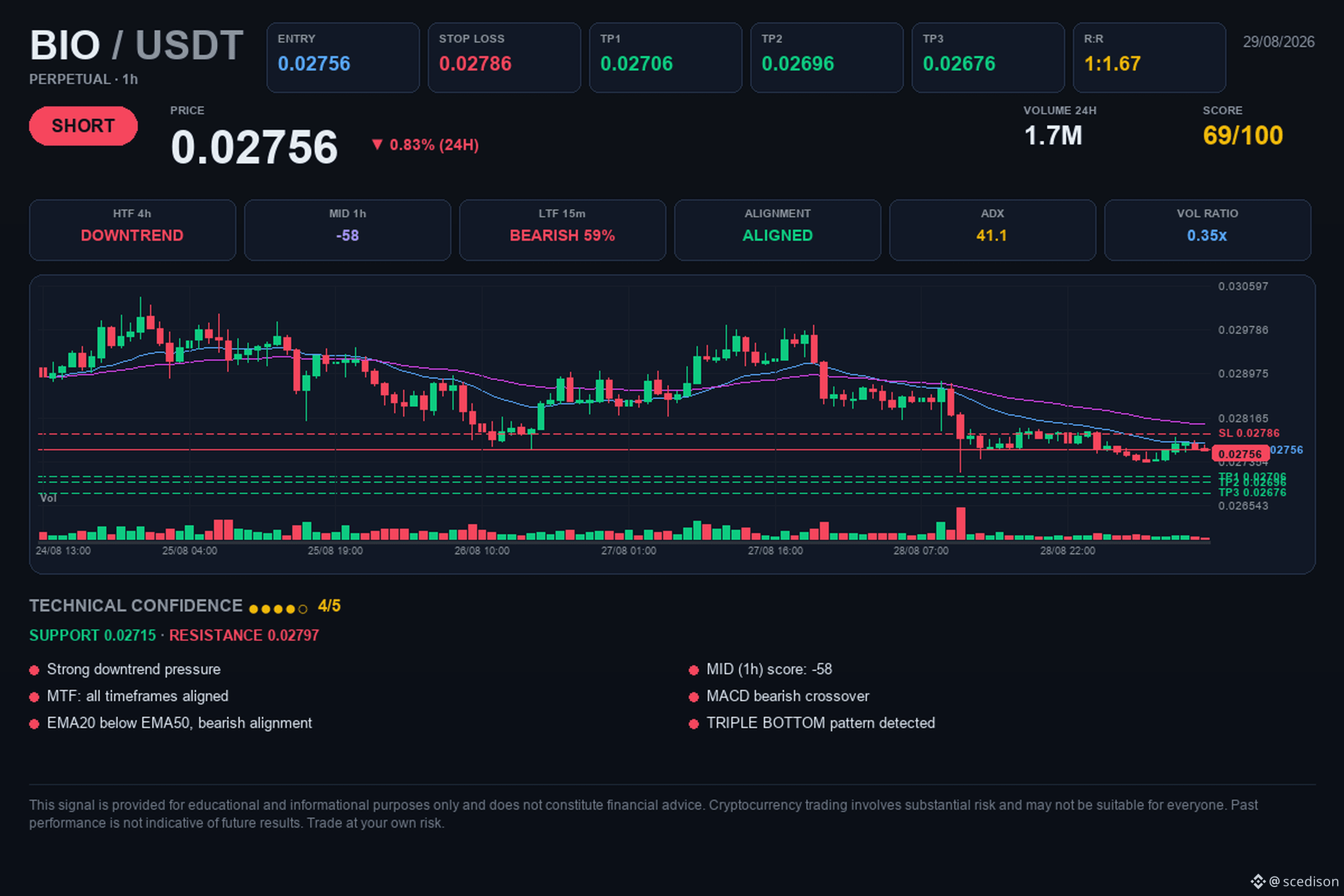The height and width of the screenshot is (896, 1344).
Task: Click the 24/08 13:00 time axis label
Action: tap(63, 551)
